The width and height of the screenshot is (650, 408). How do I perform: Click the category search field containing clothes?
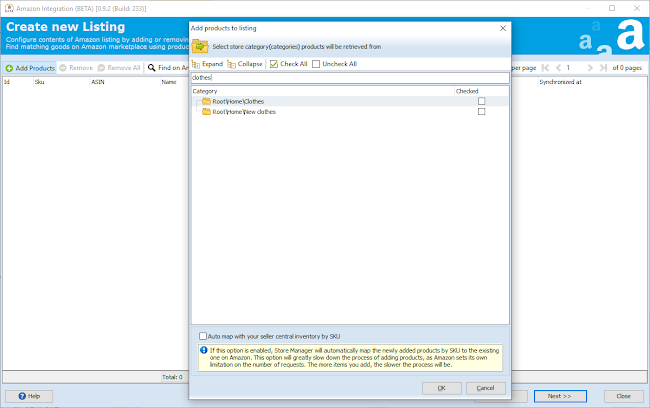point(350,78)
